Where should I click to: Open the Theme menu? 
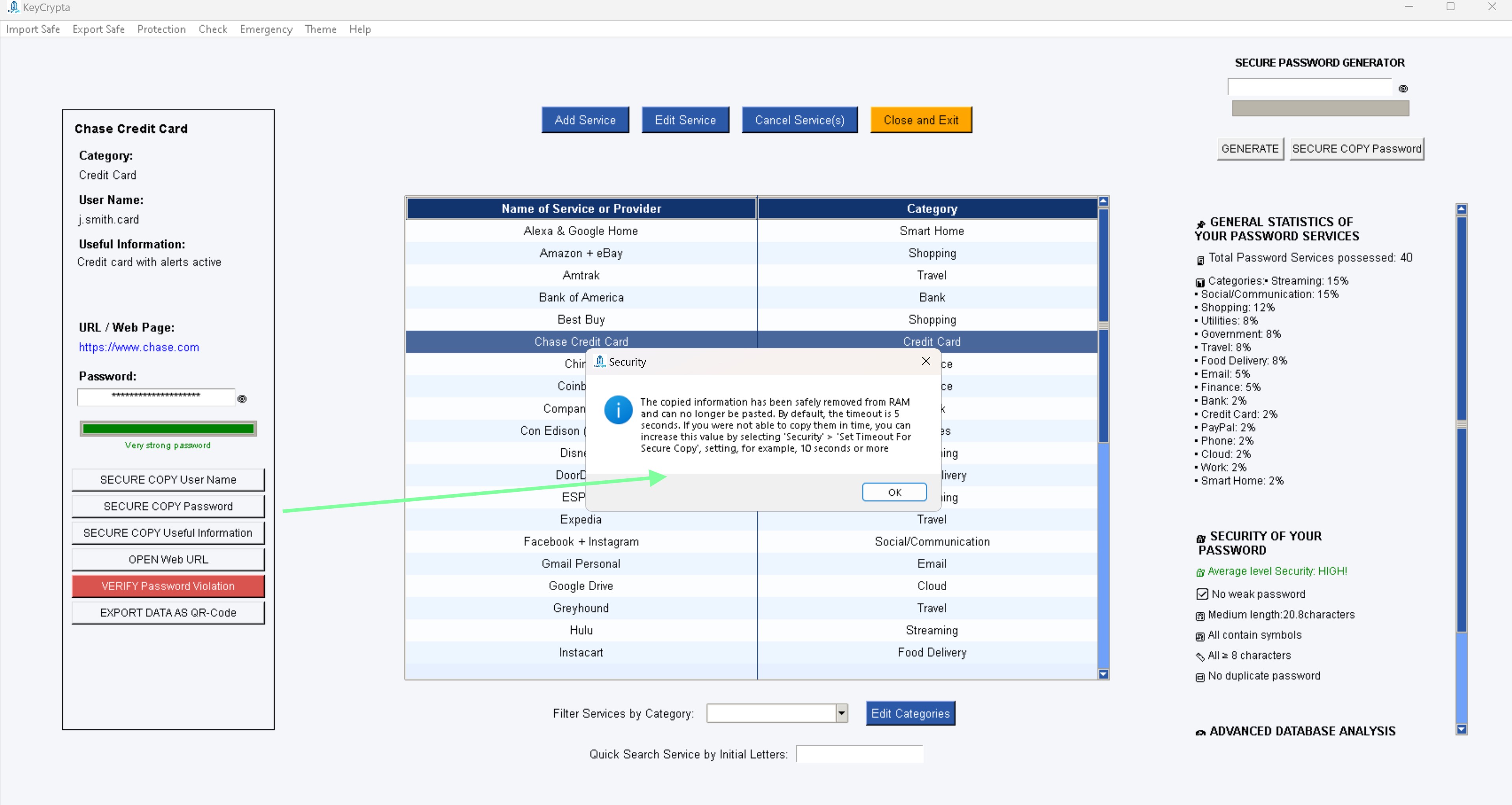(320, 29)
